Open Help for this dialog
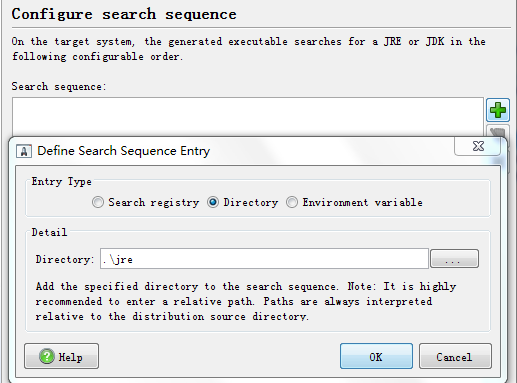The height and width of the screenshot is (383, 517). click(x=61, y=356)
